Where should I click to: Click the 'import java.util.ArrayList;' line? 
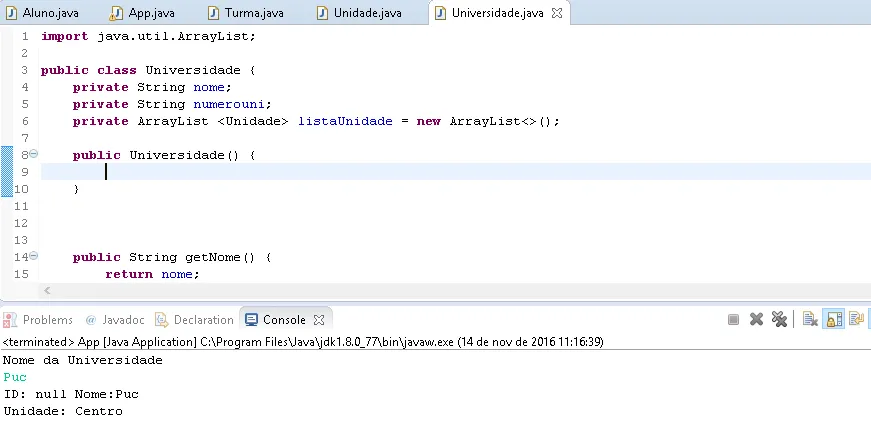click(148, 36)
